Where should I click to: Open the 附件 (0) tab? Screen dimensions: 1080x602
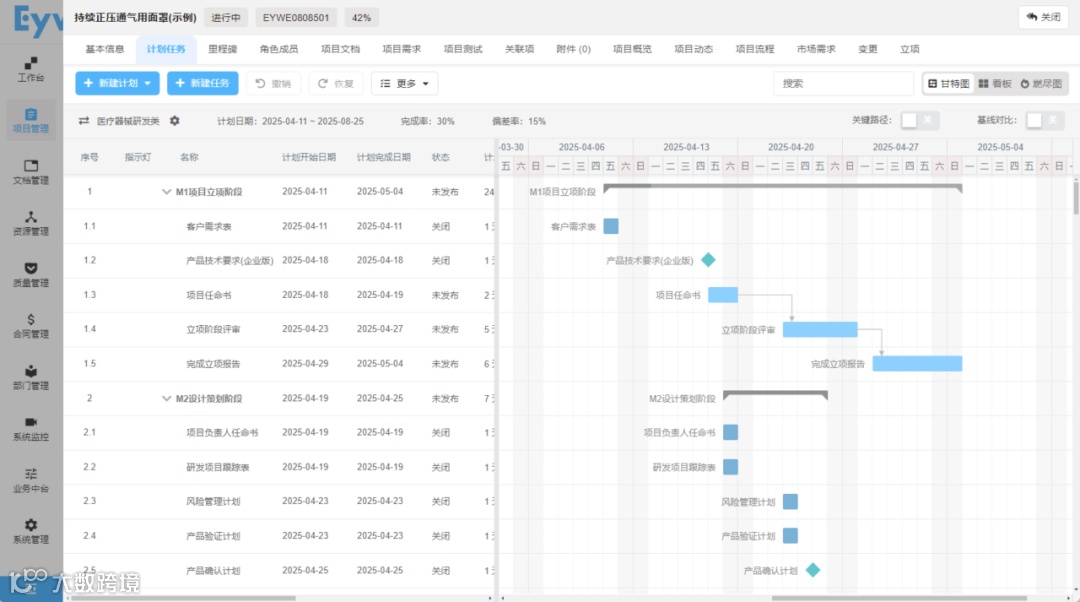pos(573,49)
